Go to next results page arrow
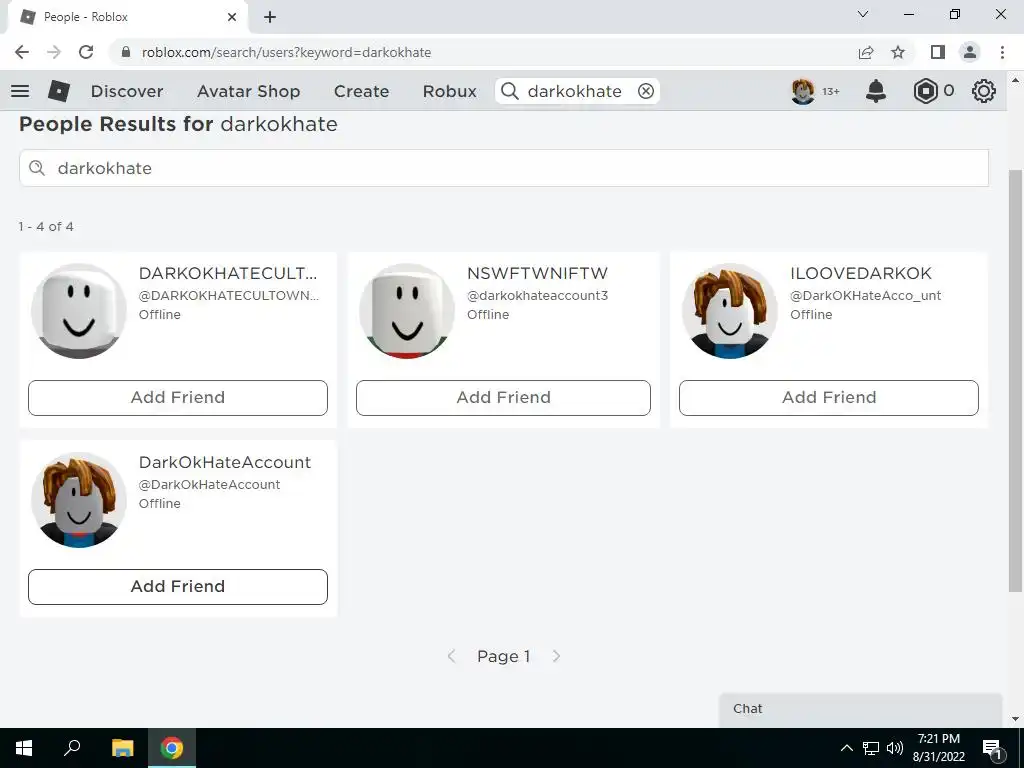 click(x=556, y=656)
